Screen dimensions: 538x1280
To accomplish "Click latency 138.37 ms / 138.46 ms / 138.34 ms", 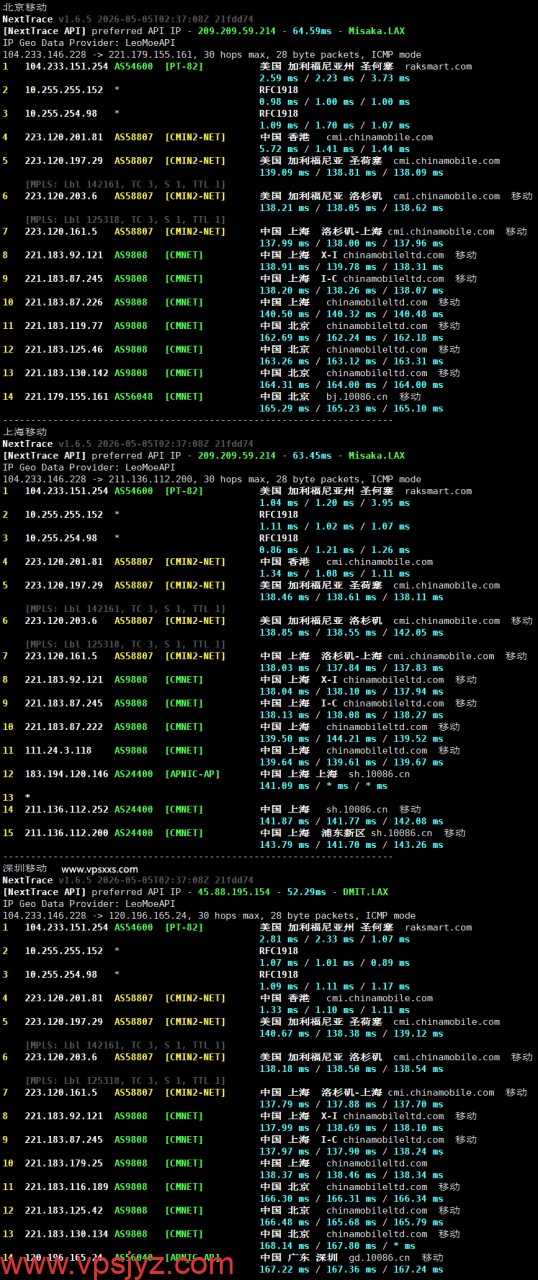I will [344, 1175].
